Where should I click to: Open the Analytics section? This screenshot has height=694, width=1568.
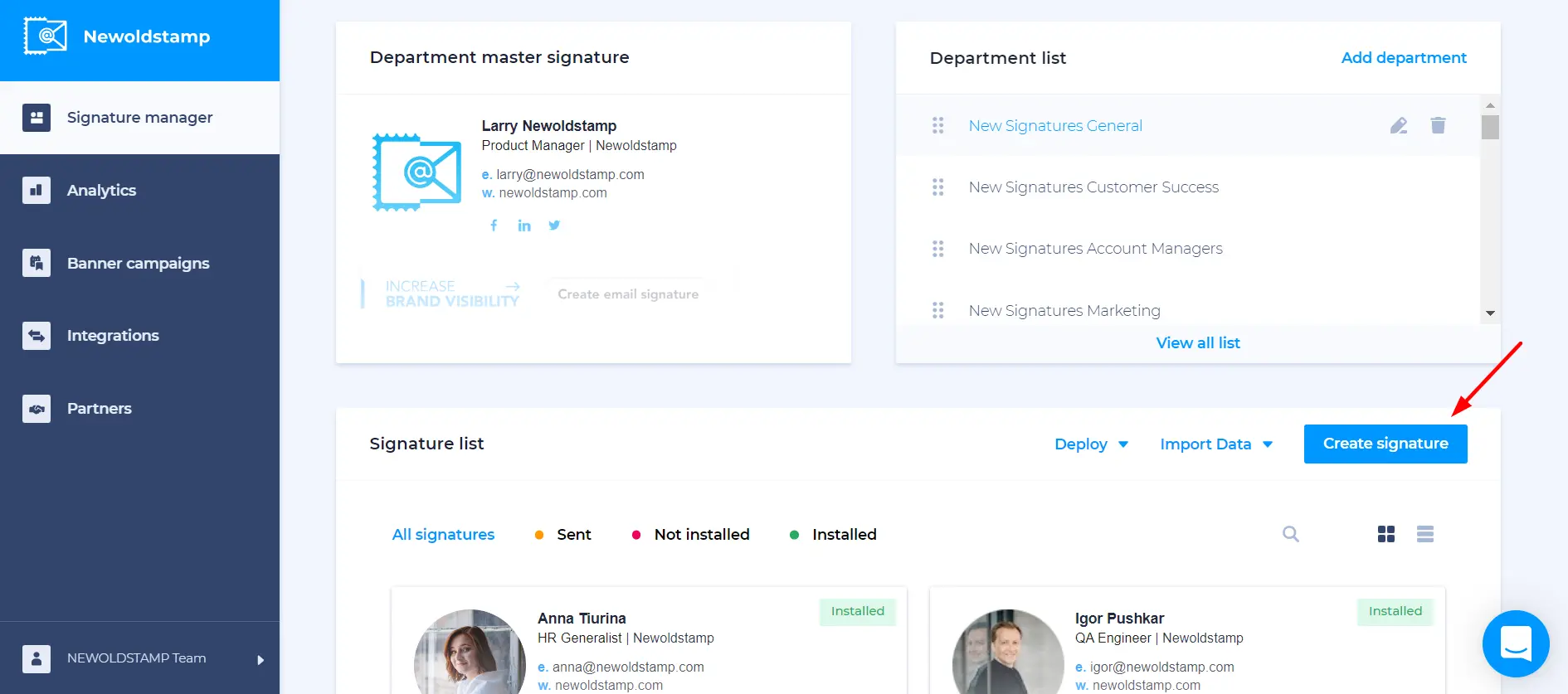point(101,191)
